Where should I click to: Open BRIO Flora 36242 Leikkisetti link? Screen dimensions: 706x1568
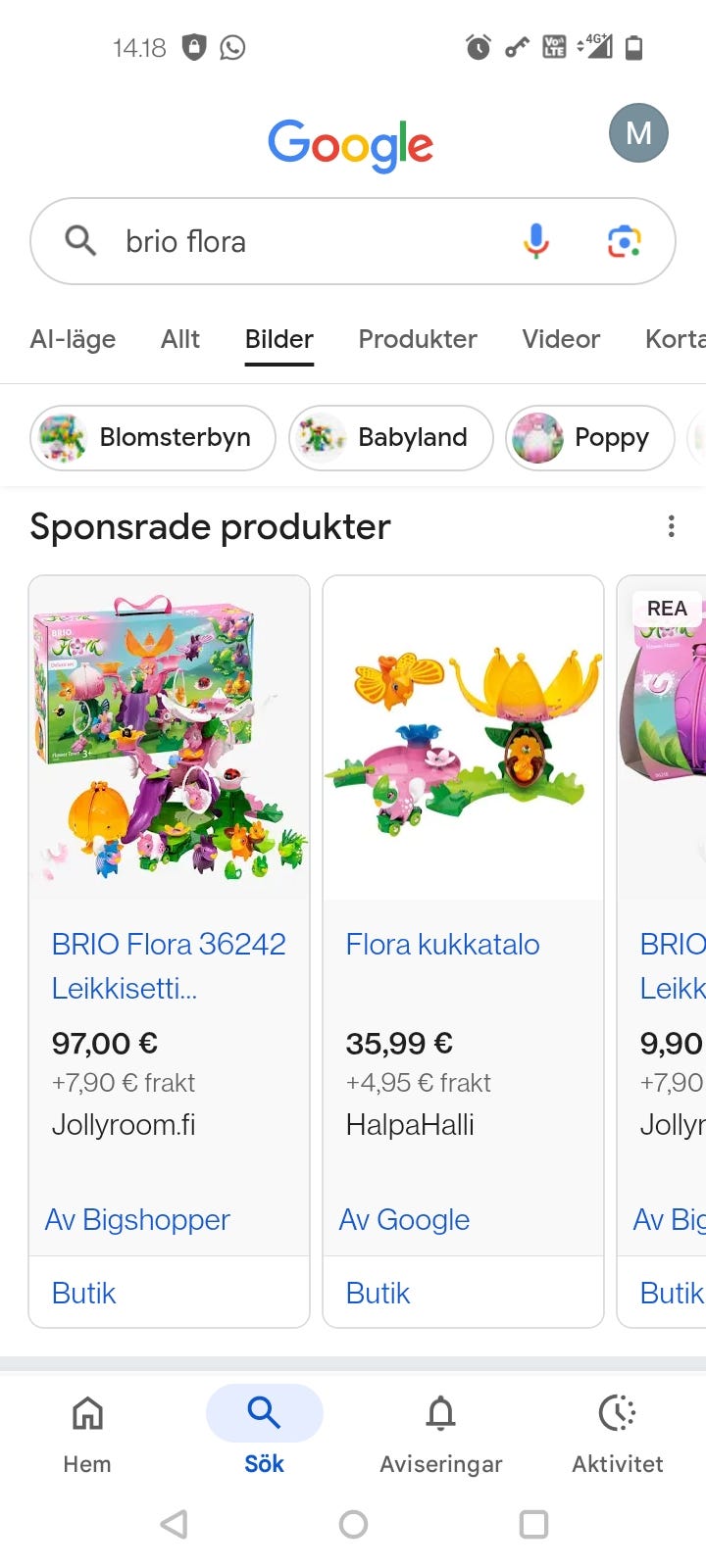tap(169, 965)
